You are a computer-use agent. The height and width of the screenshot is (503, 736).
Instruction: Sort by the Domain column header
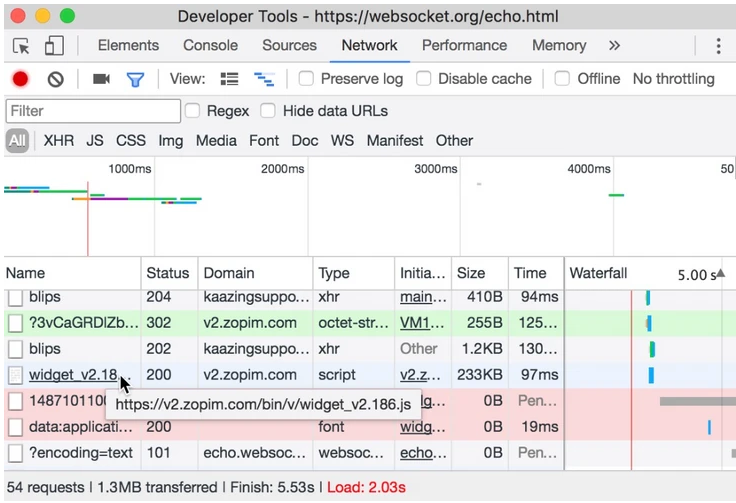[255, 273]
